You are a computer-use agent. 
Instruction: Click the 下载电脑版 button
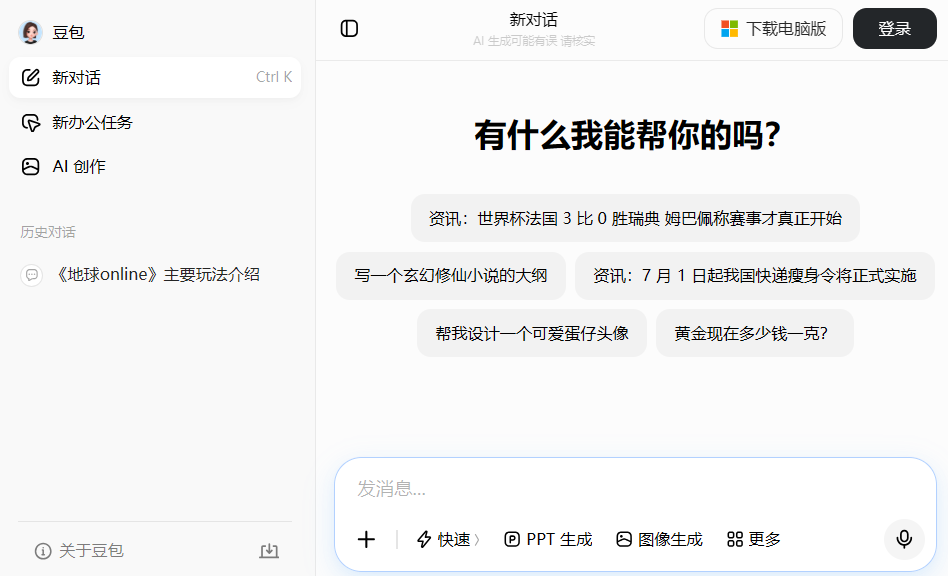click(x=773, y=28)
